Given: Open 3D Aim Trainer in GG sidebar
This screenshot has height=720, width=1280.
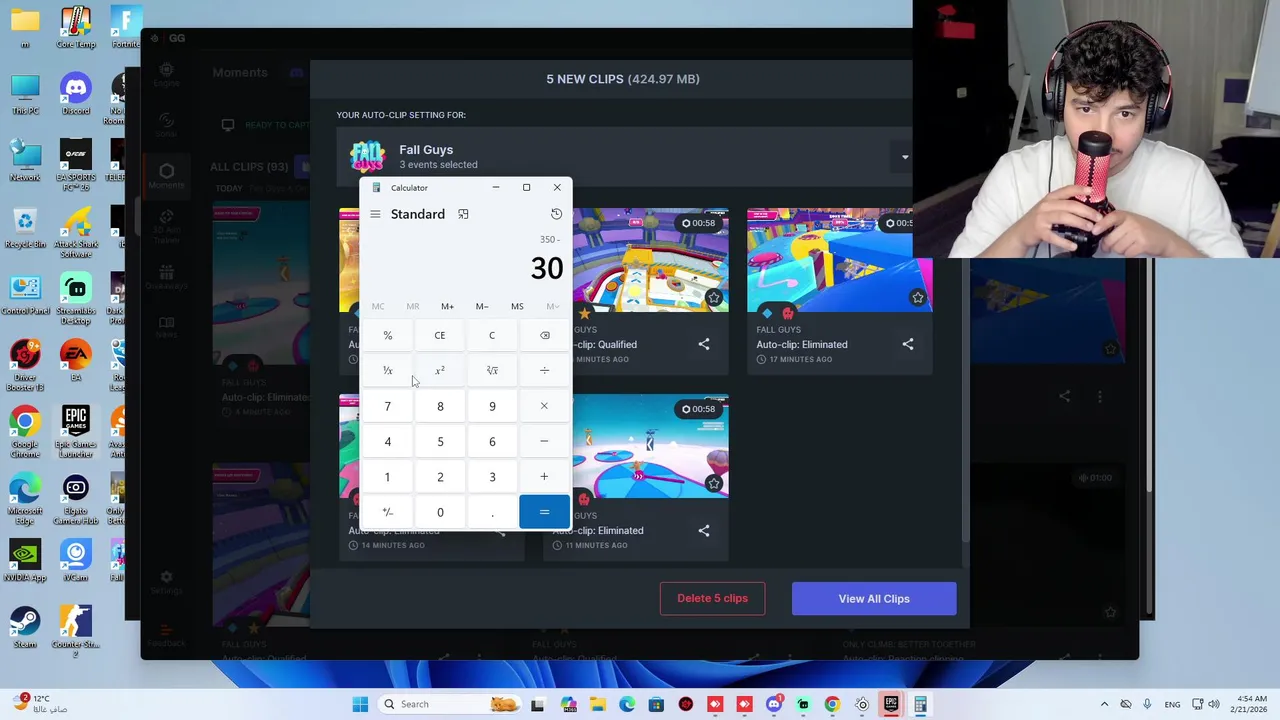Looking at the screenshot, I should [166, 228].
